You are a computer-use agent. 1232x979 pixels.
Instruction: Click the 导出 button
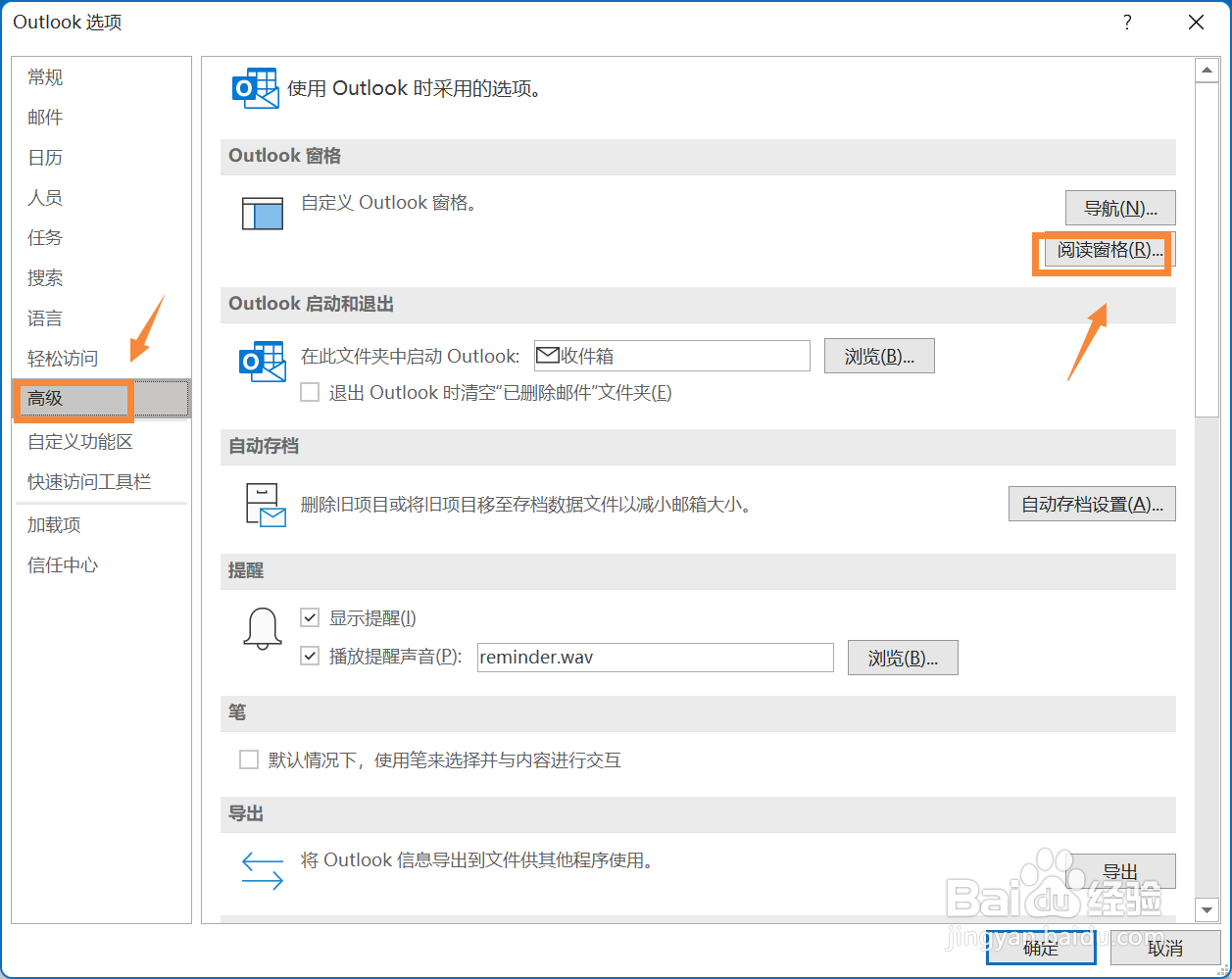pos(1120,871)
